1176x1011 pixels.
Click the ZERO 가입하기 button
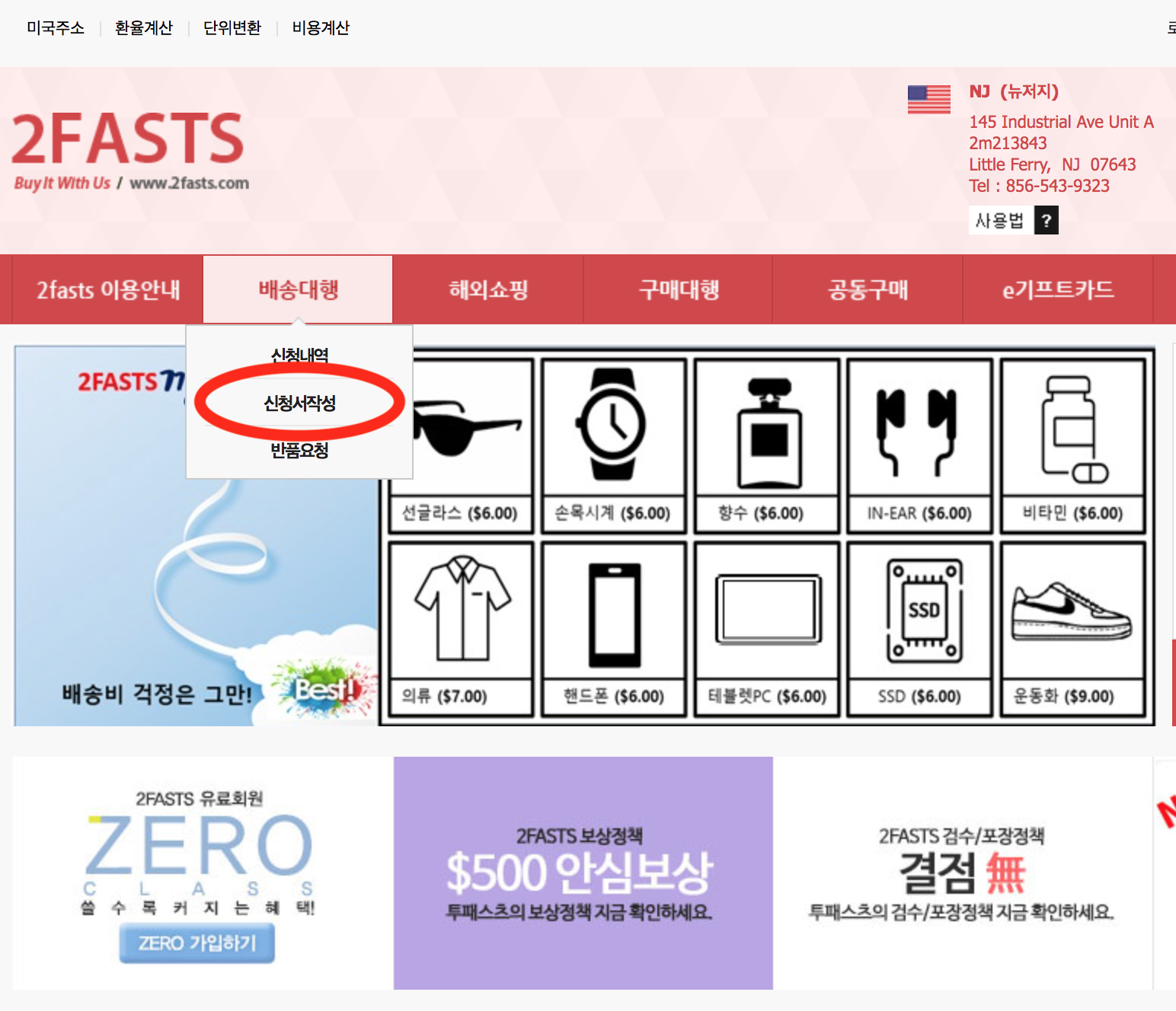pos(197,944)
